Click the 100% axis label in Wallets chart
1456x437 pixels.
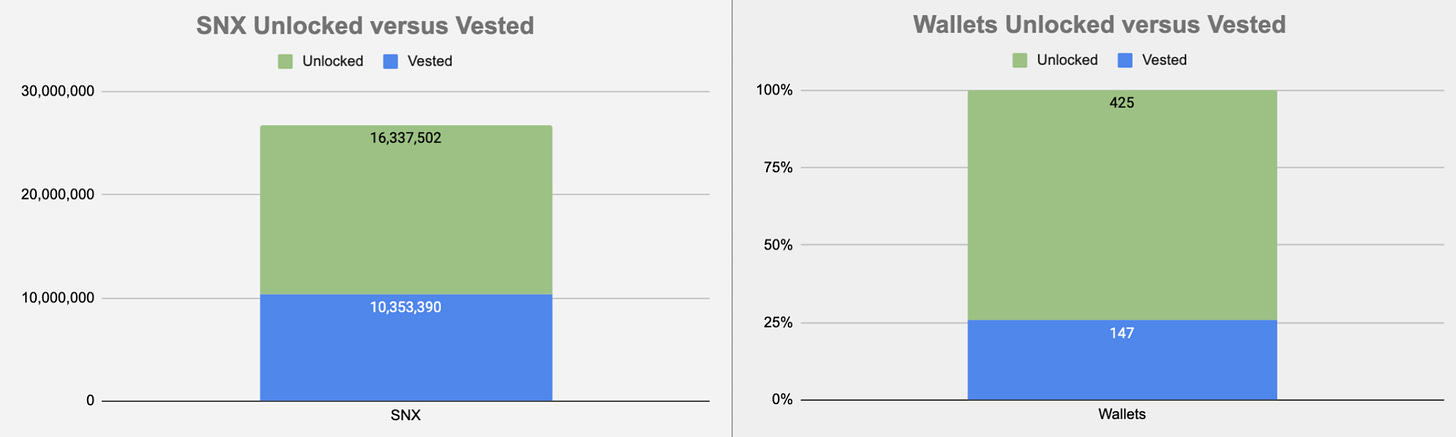[x=774, y=90]
